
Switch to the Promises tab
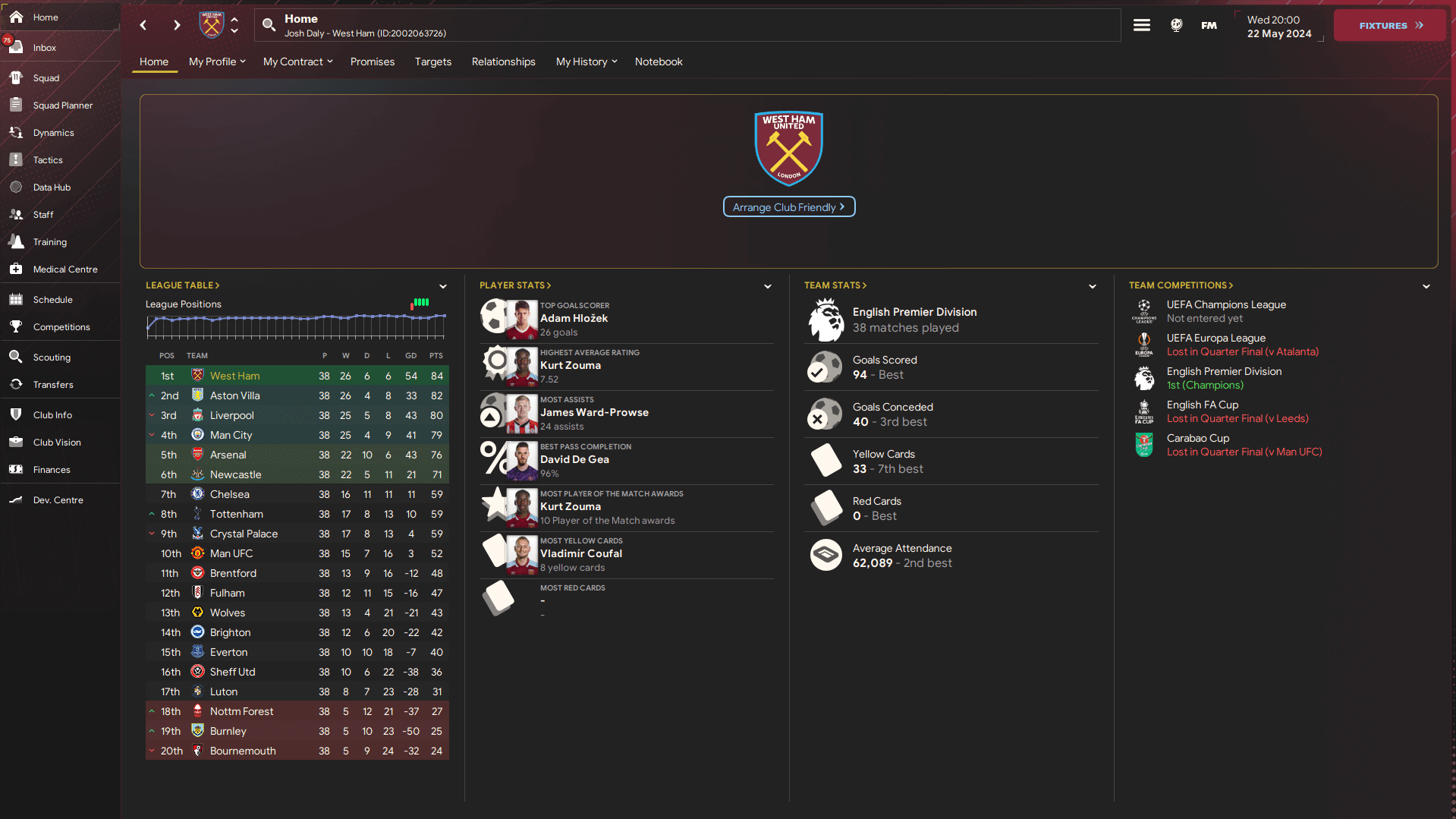click(373, 61)
